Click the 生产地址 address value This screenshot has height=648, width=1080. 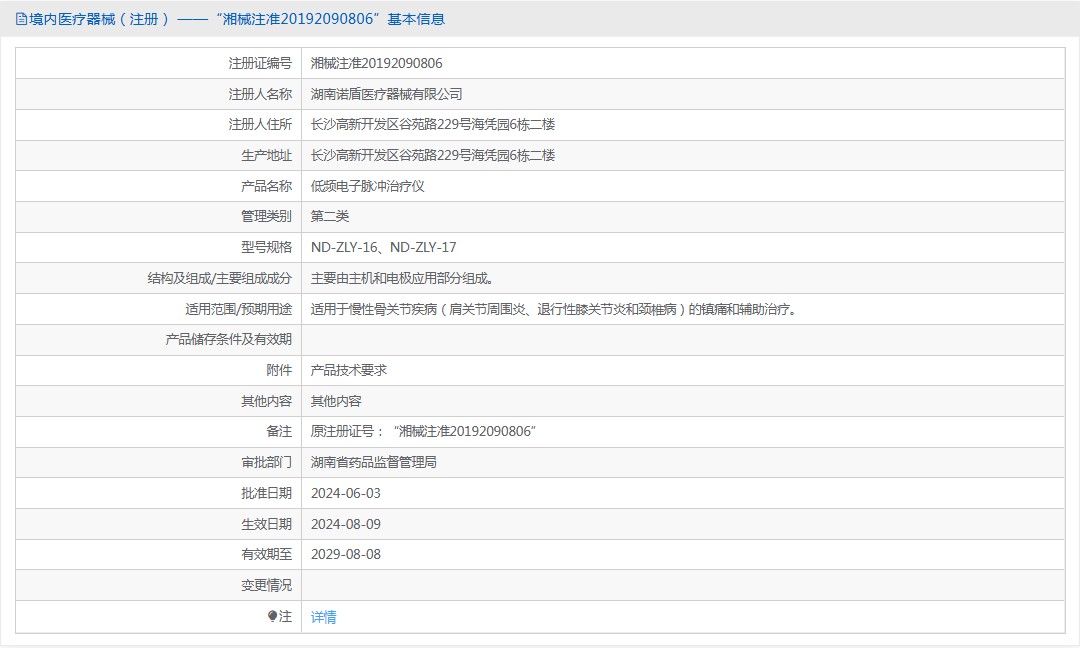pyautogui.click(x=433, y=156)
